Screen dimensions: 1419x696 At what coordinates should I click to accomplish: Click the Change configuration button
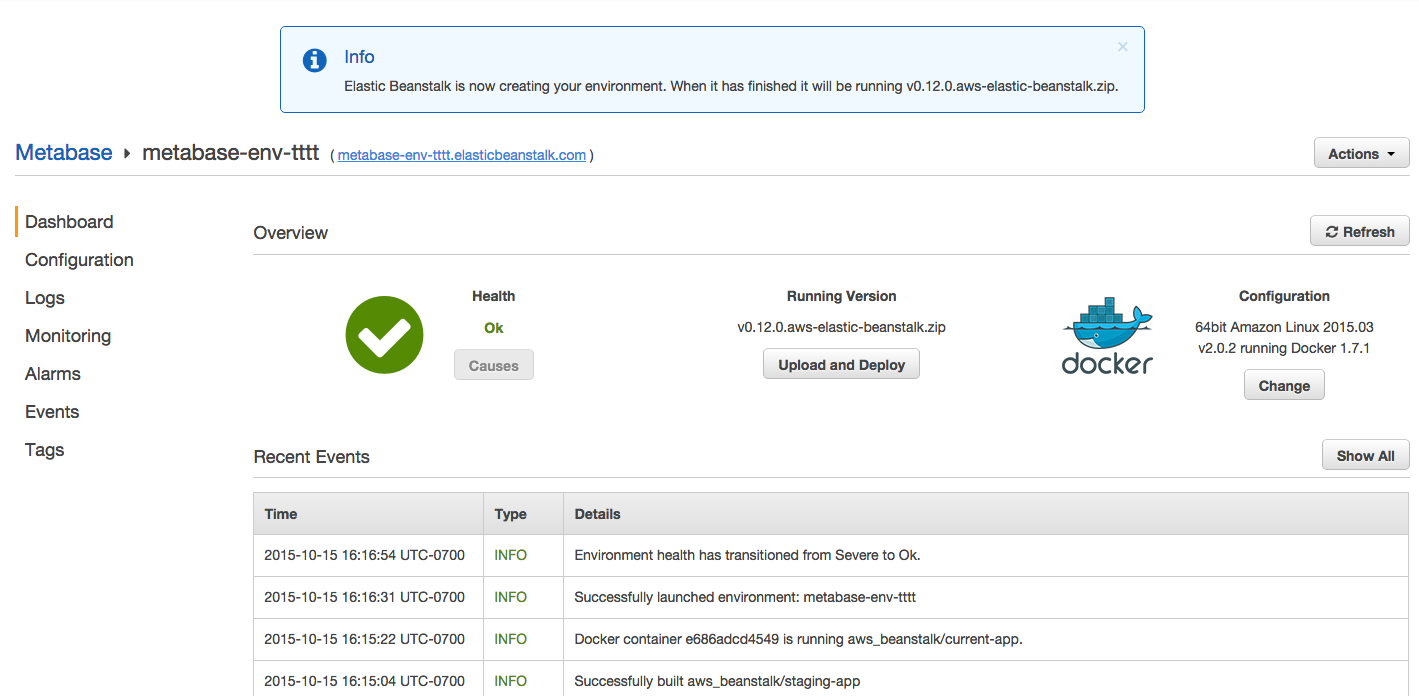pyautogui.click(x=1284, y=385)
